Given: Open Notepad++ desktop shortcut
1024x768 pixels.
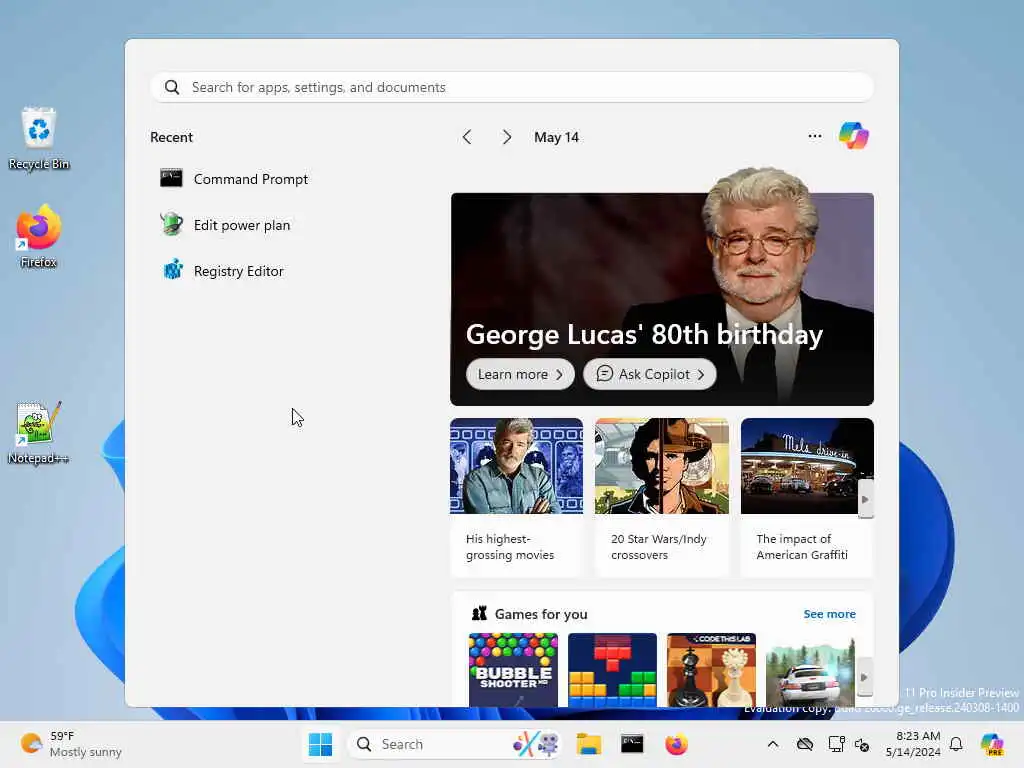Looking at the screenshot, I should (39, 433).
